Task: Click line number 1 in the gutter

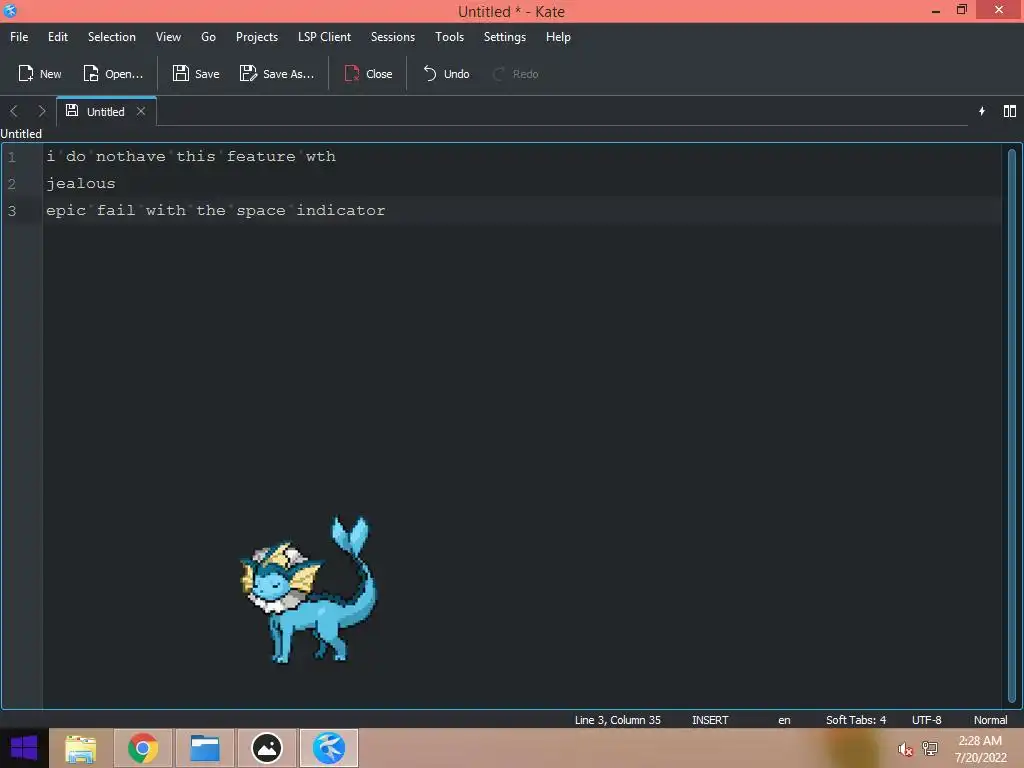Action: tap(12, 157)
